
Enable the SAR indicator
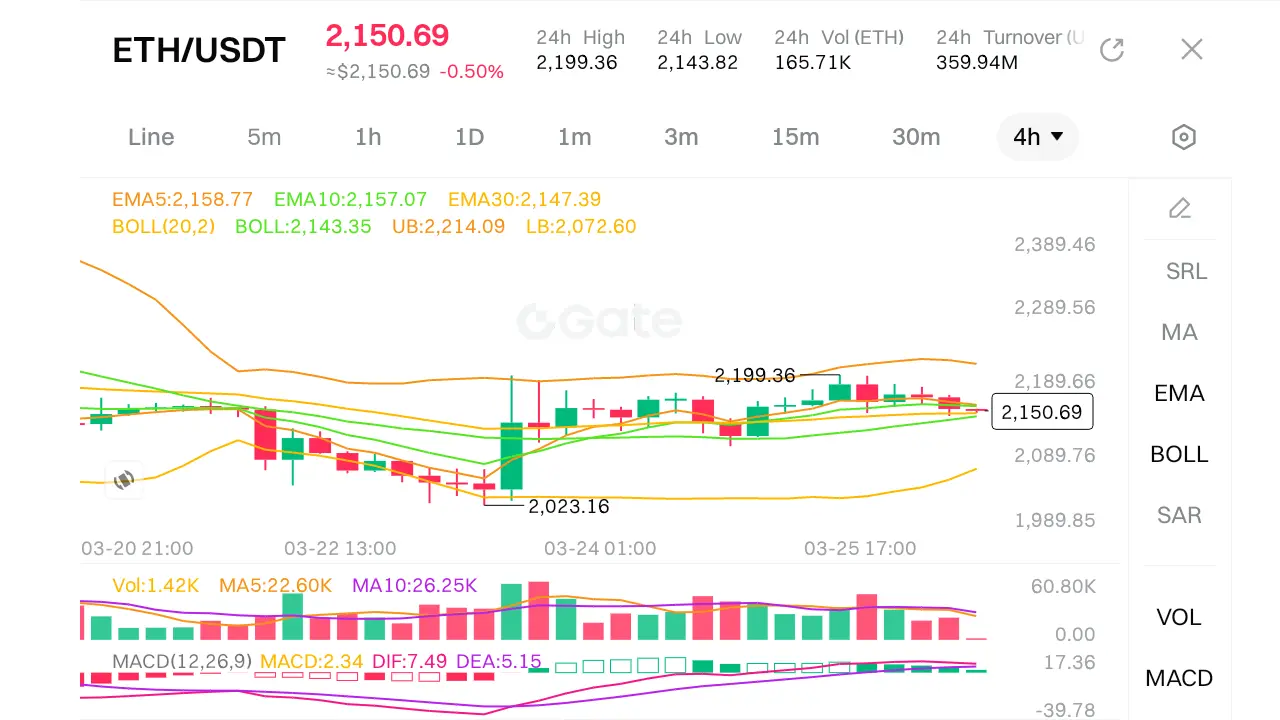(1180, 515)
